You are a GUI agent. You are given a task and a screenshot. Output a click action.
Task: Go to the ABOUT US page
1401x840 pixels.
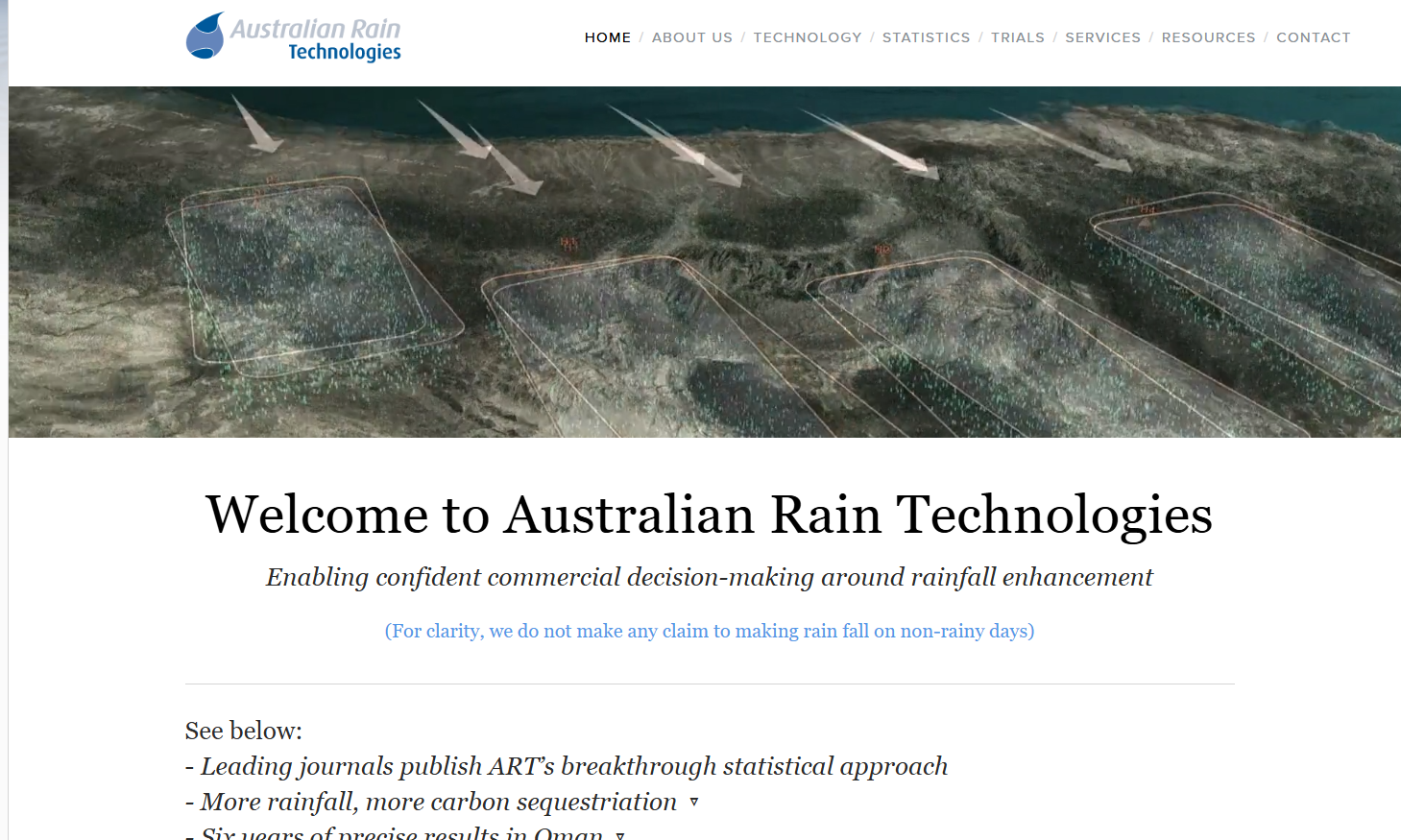tap(692, 37)
